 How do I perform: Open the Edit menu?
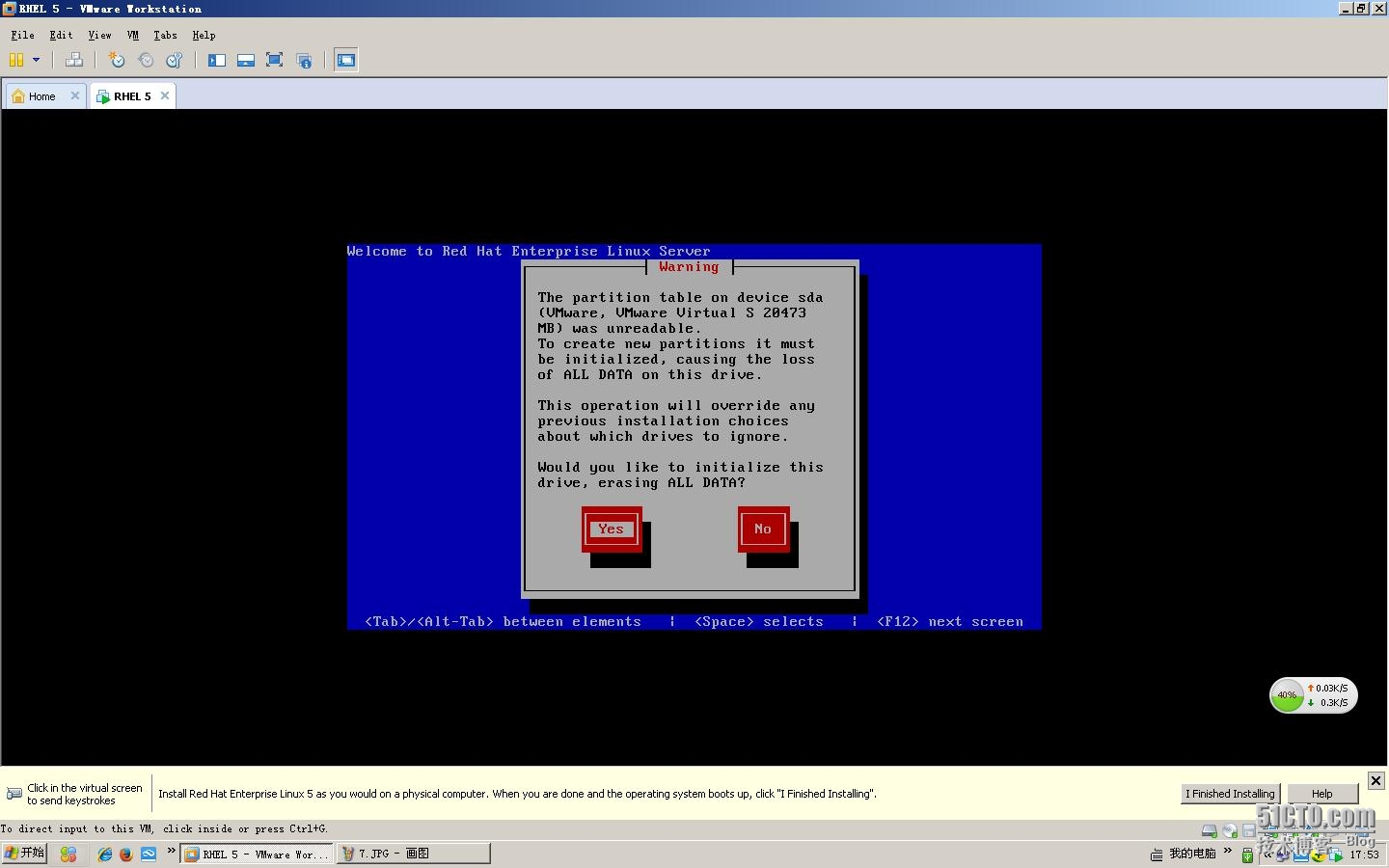[x=61, y=35]
